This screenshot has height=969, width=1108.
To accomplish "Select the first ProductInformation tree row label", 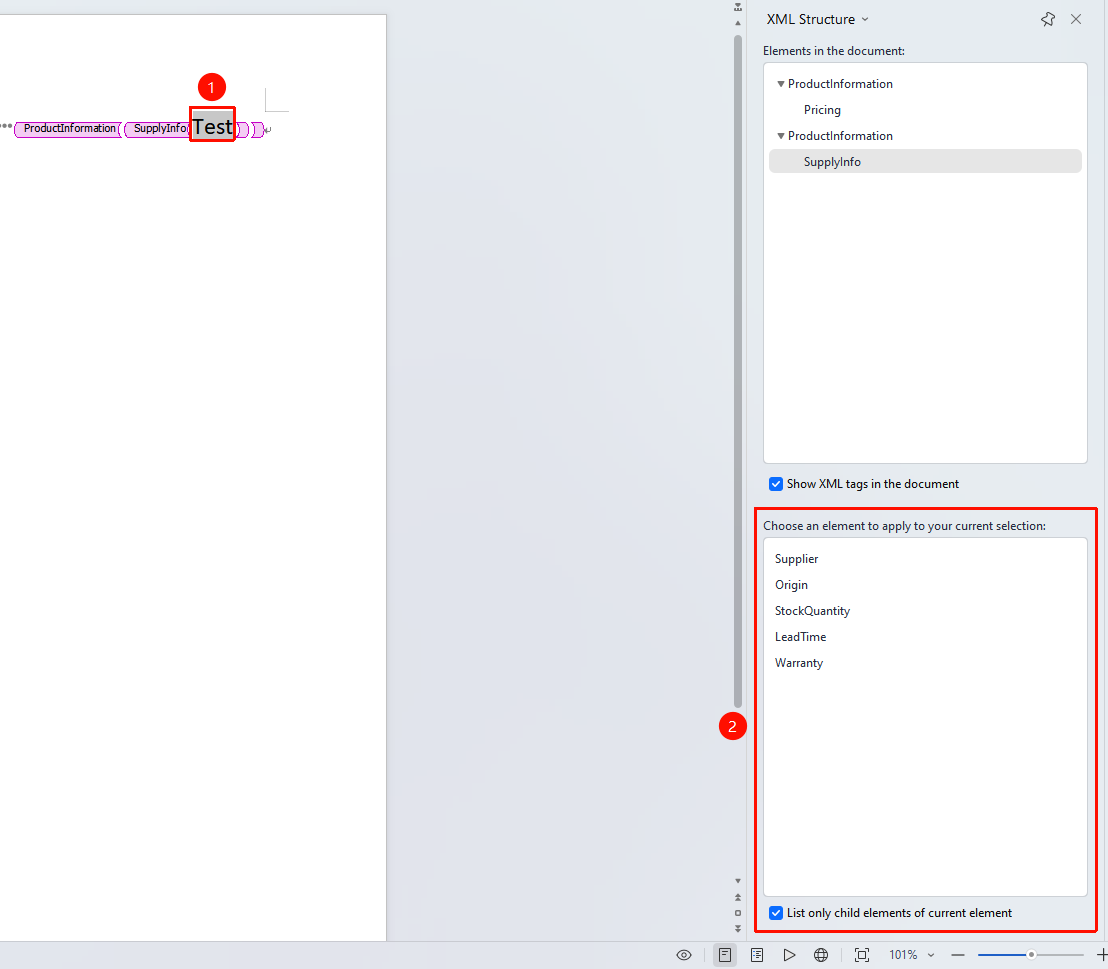I will (840, 83).
